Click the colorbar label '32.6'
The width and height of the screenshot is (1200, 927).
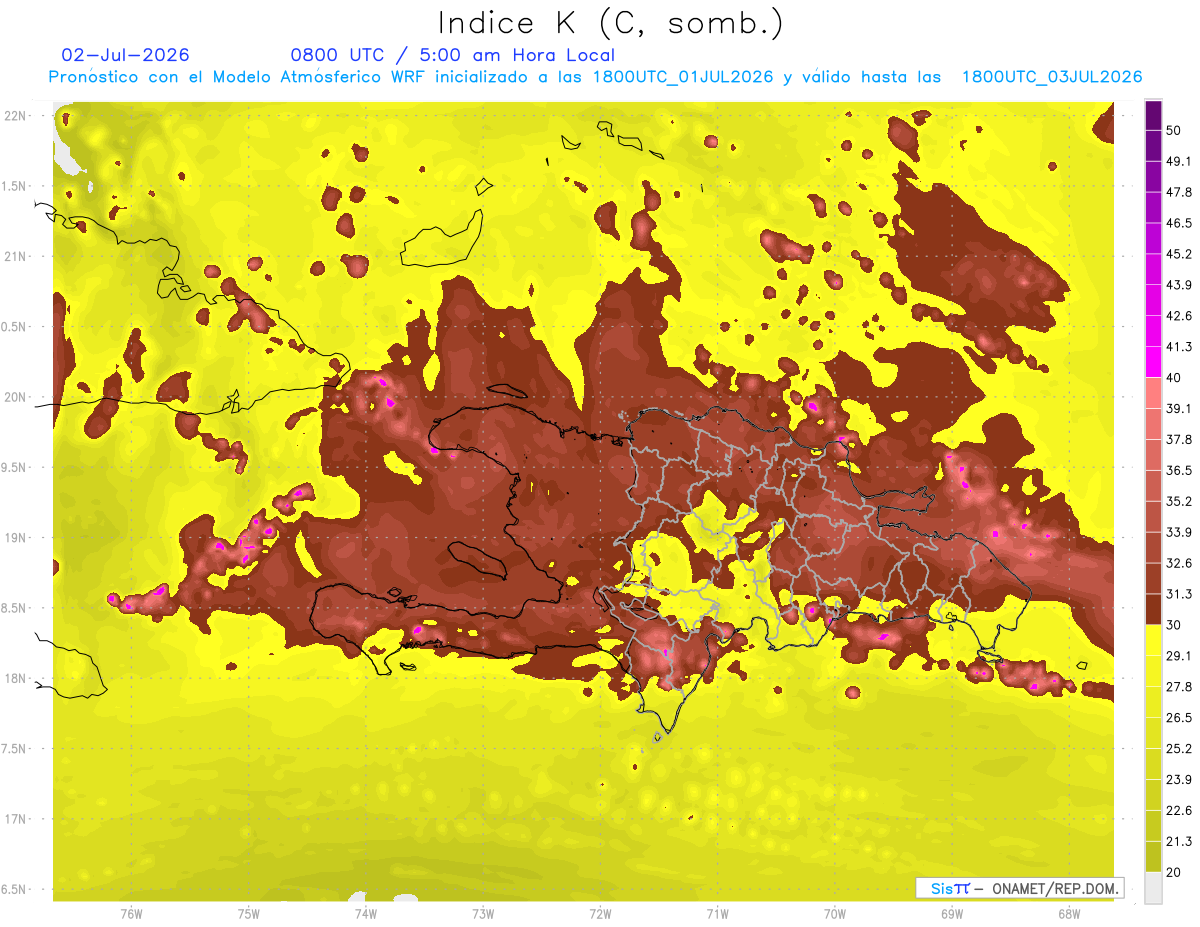(x=1178, y=563)
